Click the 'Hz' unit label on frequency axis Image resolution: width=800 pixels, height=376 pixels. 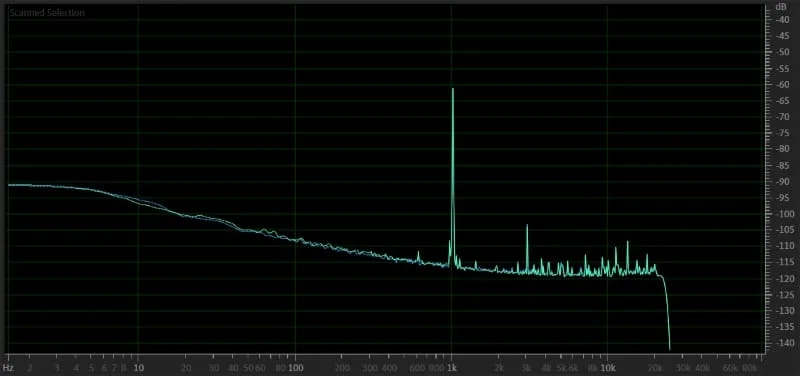click(8, 367)
